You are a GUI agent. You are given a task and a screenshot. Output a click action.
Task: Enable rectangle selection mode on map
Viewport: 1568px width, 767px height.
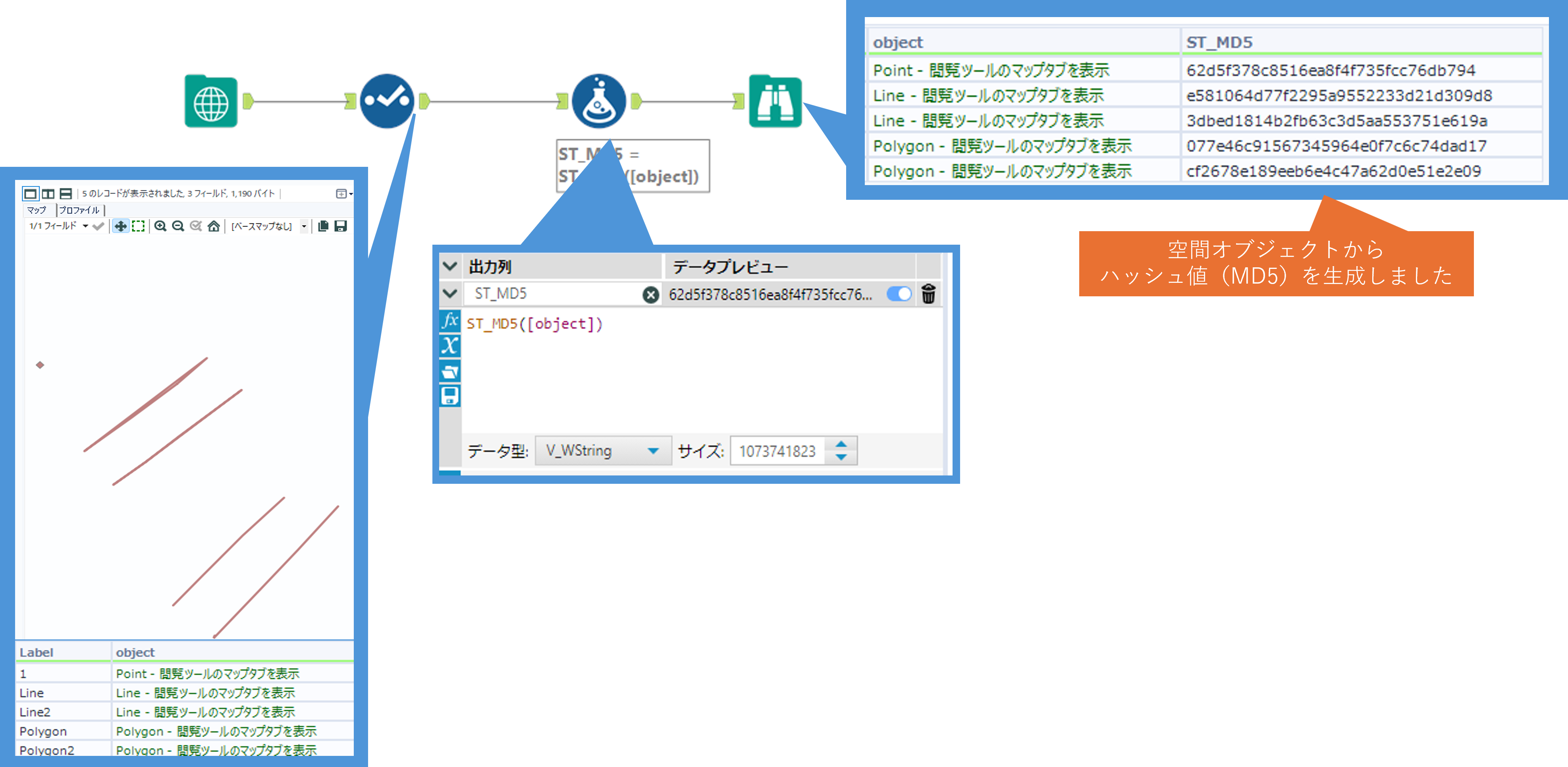pos(139,226)
